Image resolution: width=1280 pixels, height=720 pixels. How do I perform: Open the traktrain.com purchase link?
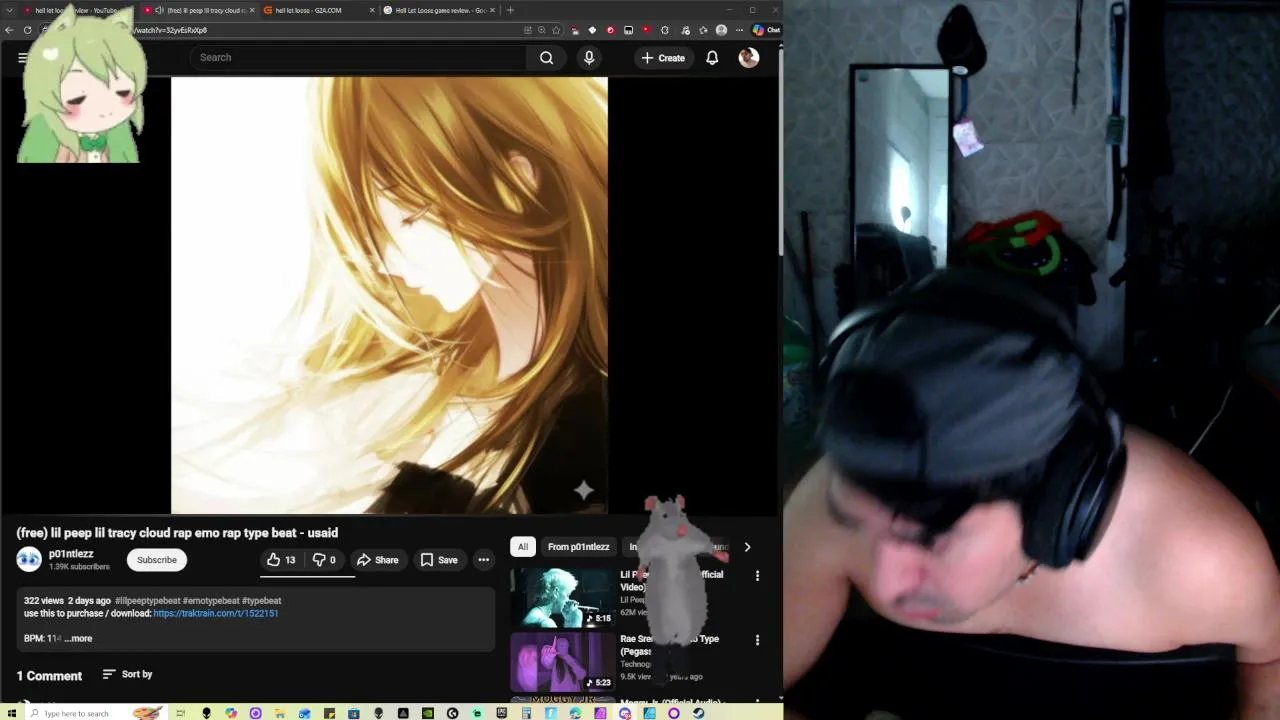coord(216,613)
